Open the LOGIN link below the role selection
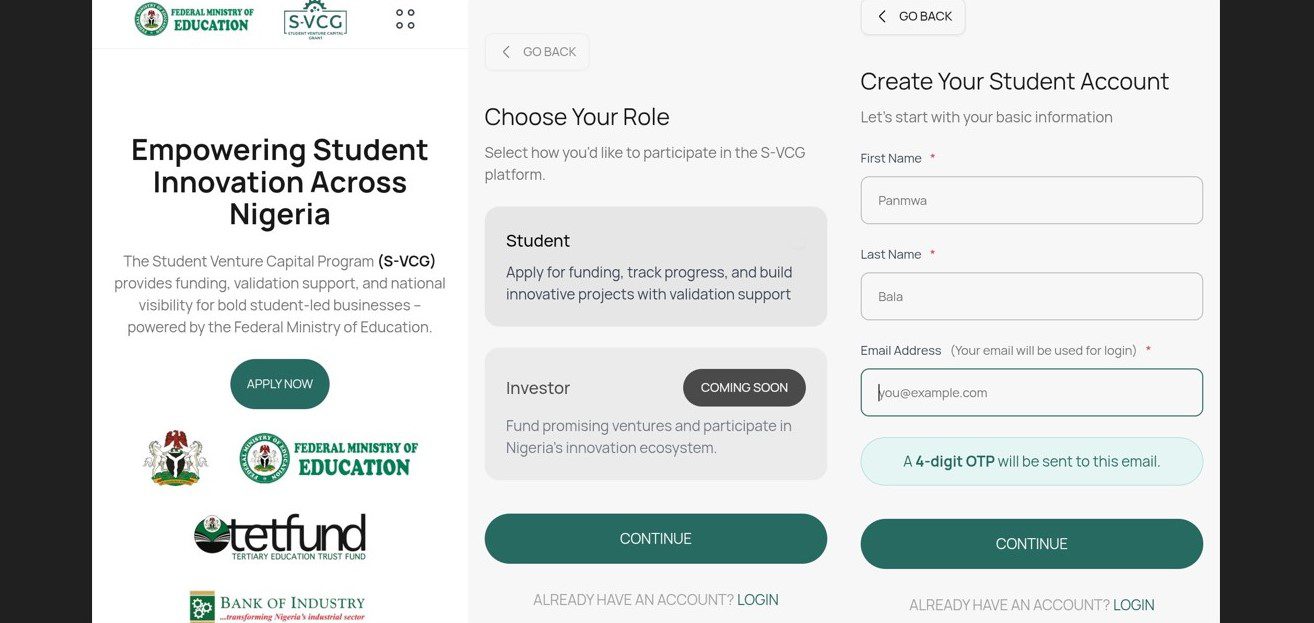This screenshot has width=1314, height=623. pos(757,599)
